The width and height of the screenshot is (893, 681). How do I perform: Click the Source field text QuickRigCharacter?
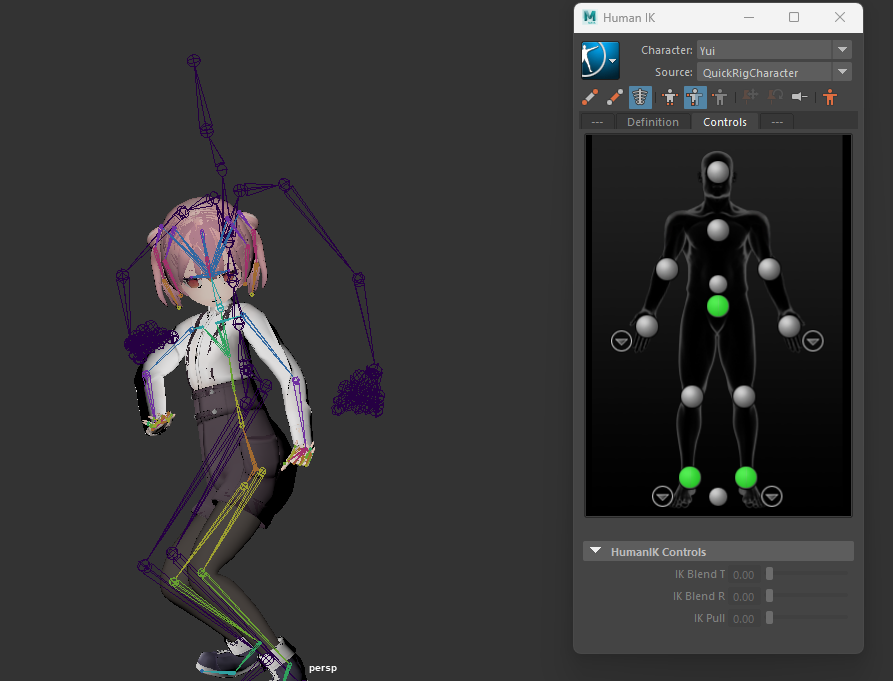[x=750, y=73]
